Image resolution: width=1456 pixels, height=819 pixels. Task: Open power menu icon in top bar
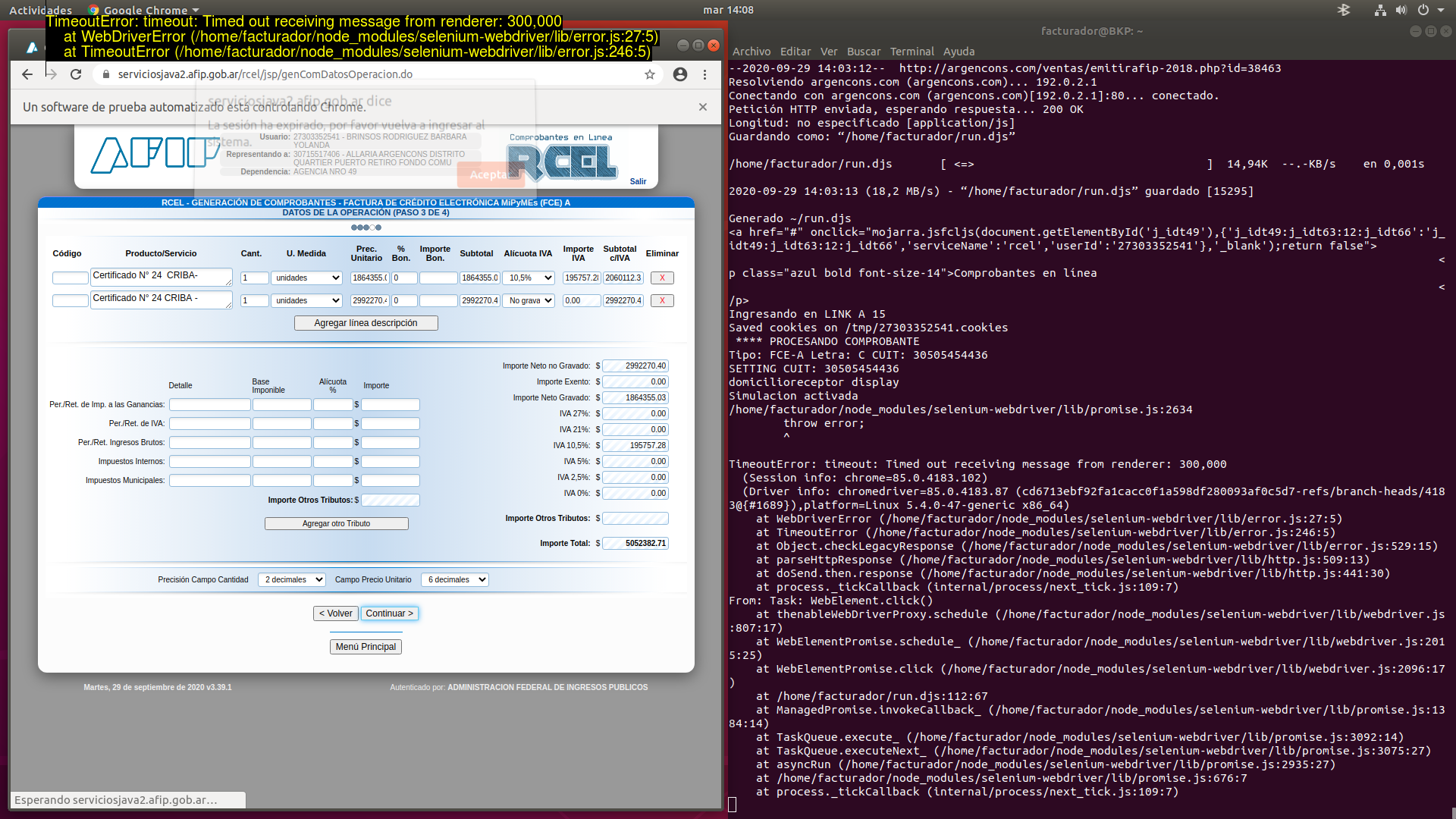click(x=1423, y=10)
